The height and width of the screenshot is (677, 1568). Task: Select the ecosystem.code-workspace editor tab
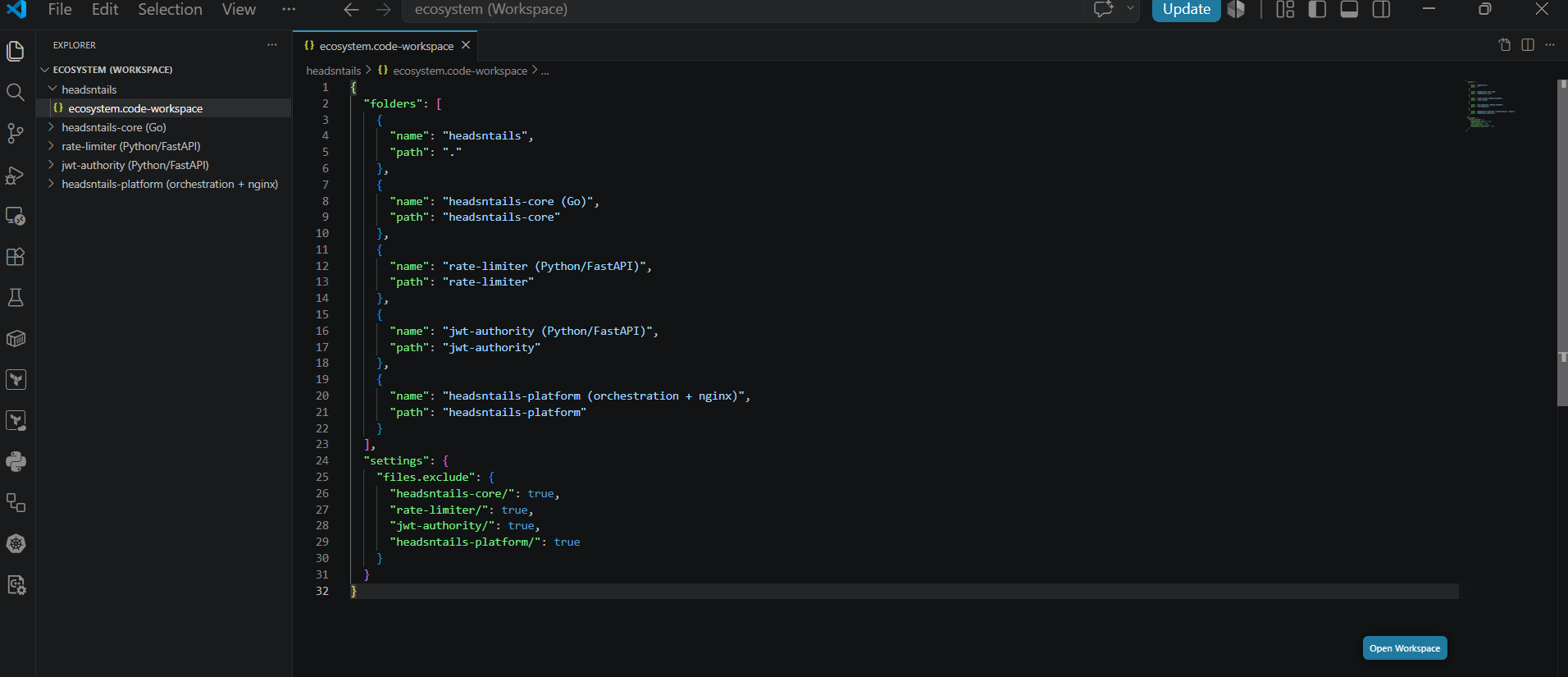click(386, 46)
